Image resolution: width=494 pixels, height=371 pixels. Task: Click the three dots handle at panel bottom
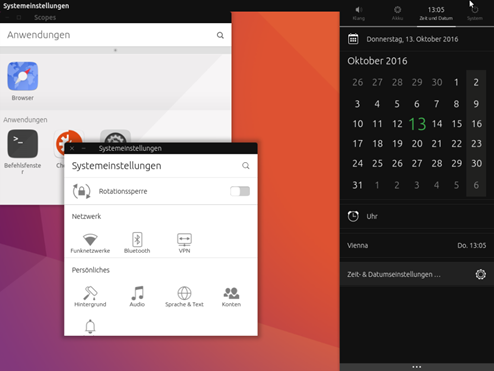(x=417, y=367)
